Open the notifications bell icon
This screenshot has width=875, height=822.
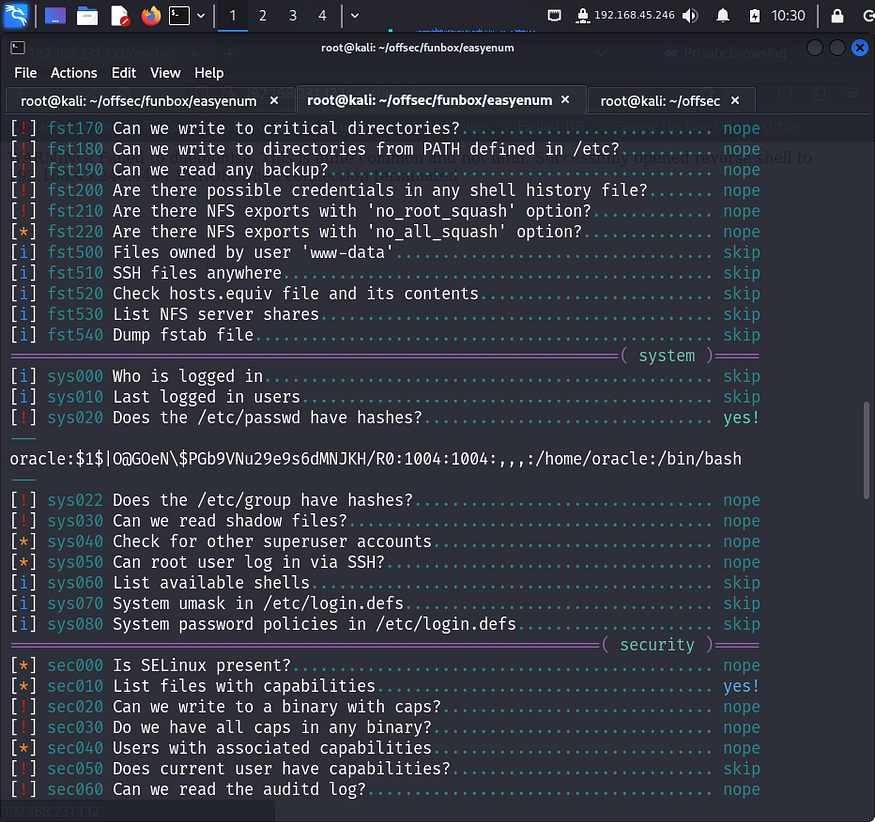pyautogui.click(x=723, y=16)
